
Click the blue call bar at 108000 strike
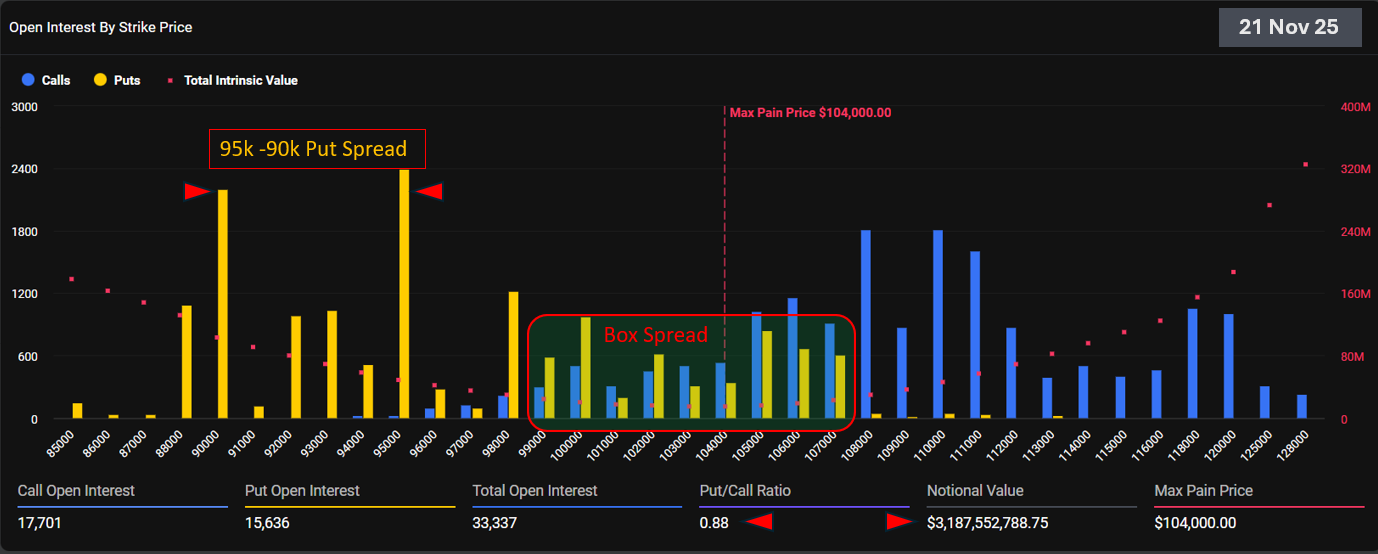click(x=866, y=324)
